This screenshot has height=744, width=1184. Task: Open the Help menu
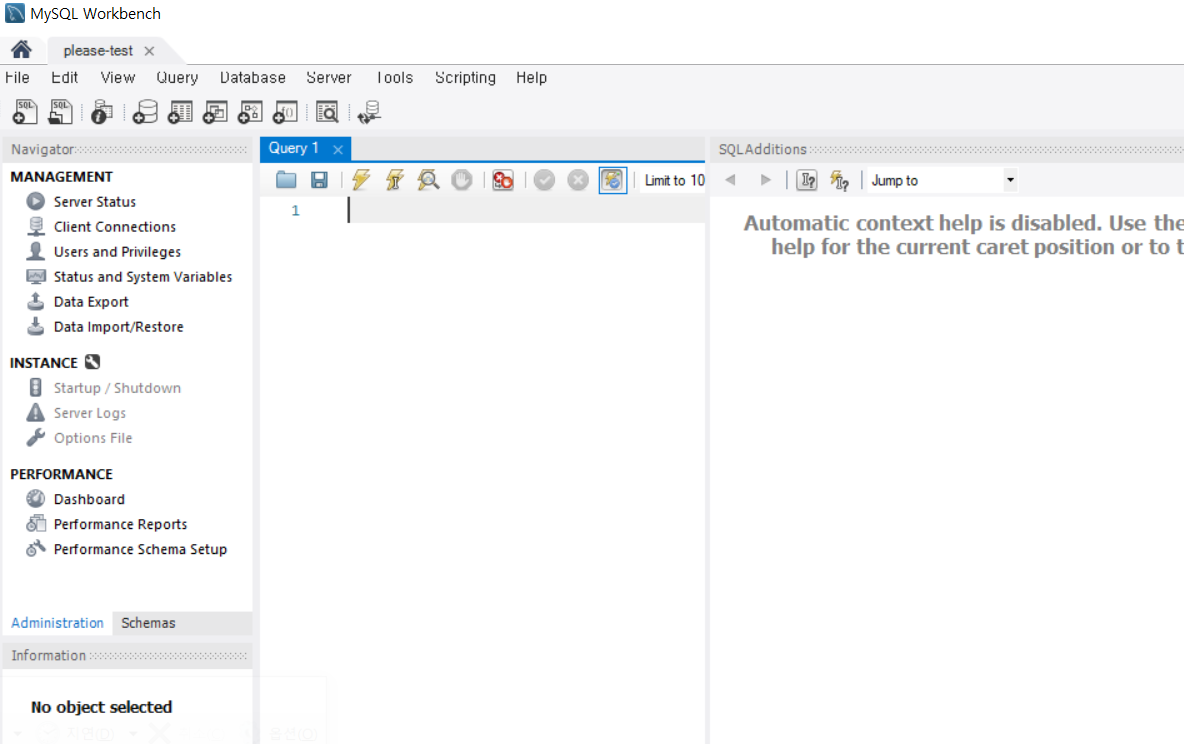click(532, 77)
